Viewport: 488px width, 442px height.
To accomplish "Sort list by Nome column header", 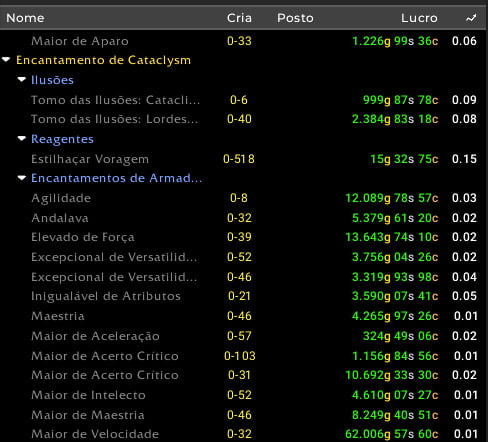I will pyautogui.click(x=25, y=18).
